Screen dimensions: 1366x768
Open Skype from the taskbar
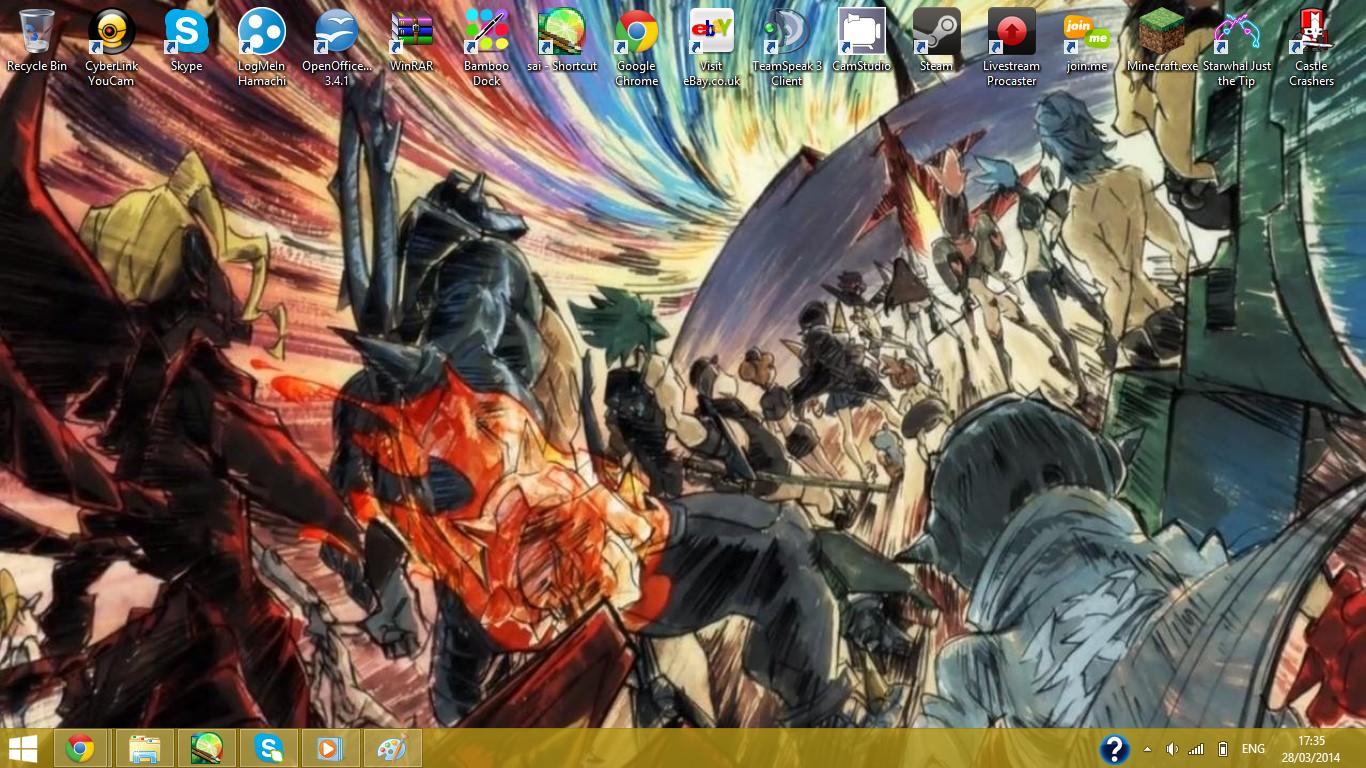(268, 748)
